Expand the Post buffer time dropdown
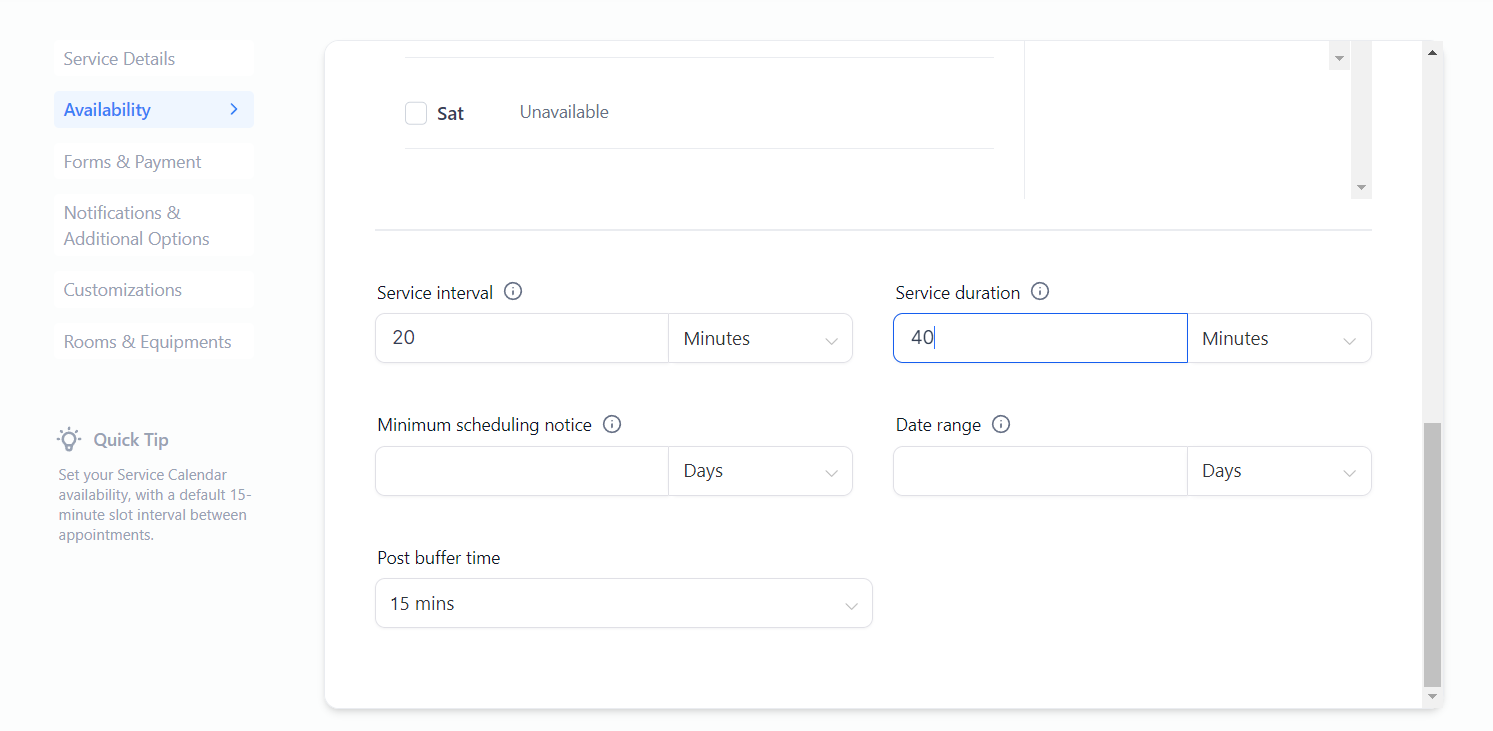Screen dimensions: 1493x731 pyautogui.click(x=623, y=604)
